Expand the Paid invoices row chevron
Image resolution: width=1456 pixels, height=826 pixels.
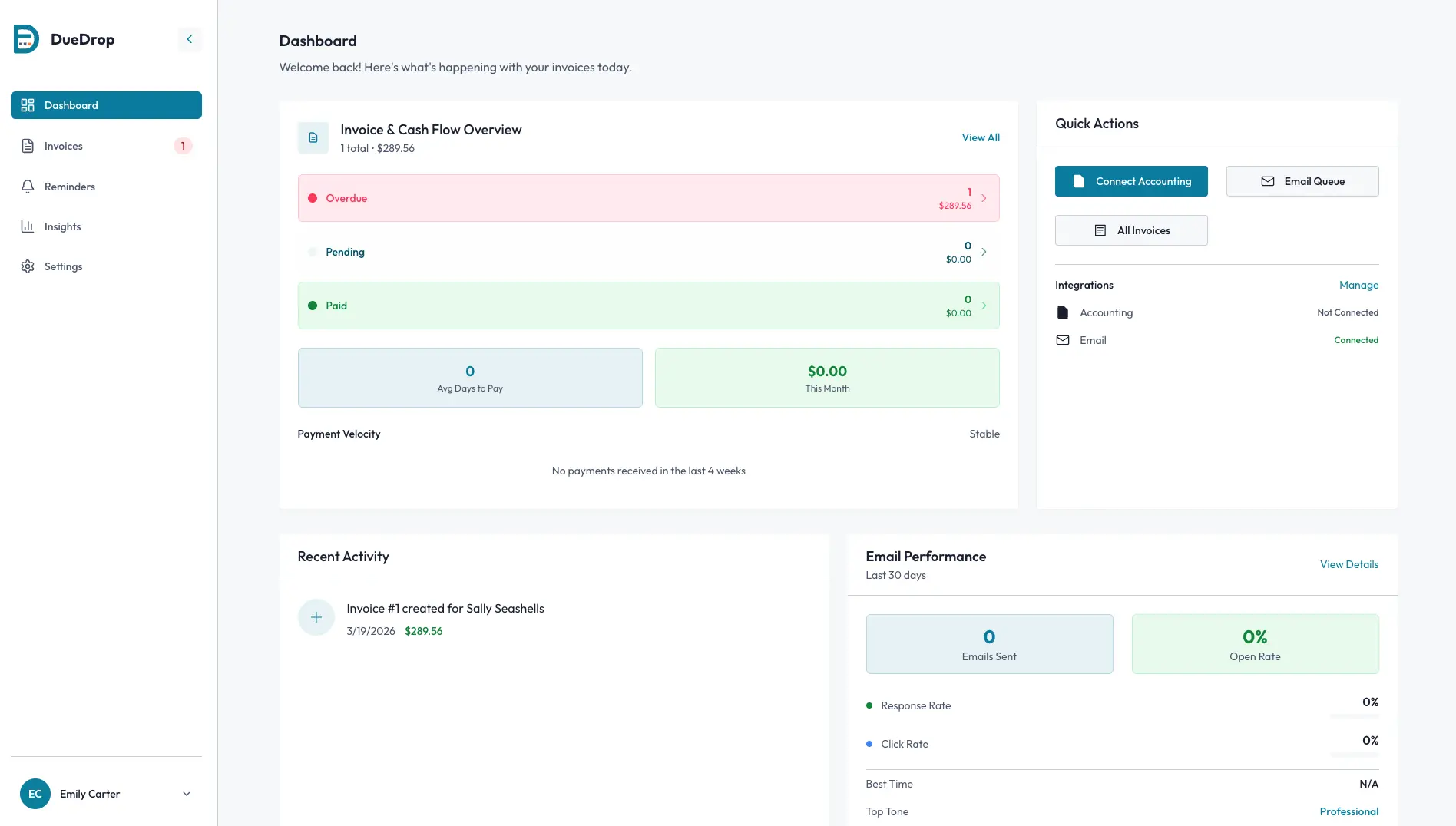[x=984, y=306]
